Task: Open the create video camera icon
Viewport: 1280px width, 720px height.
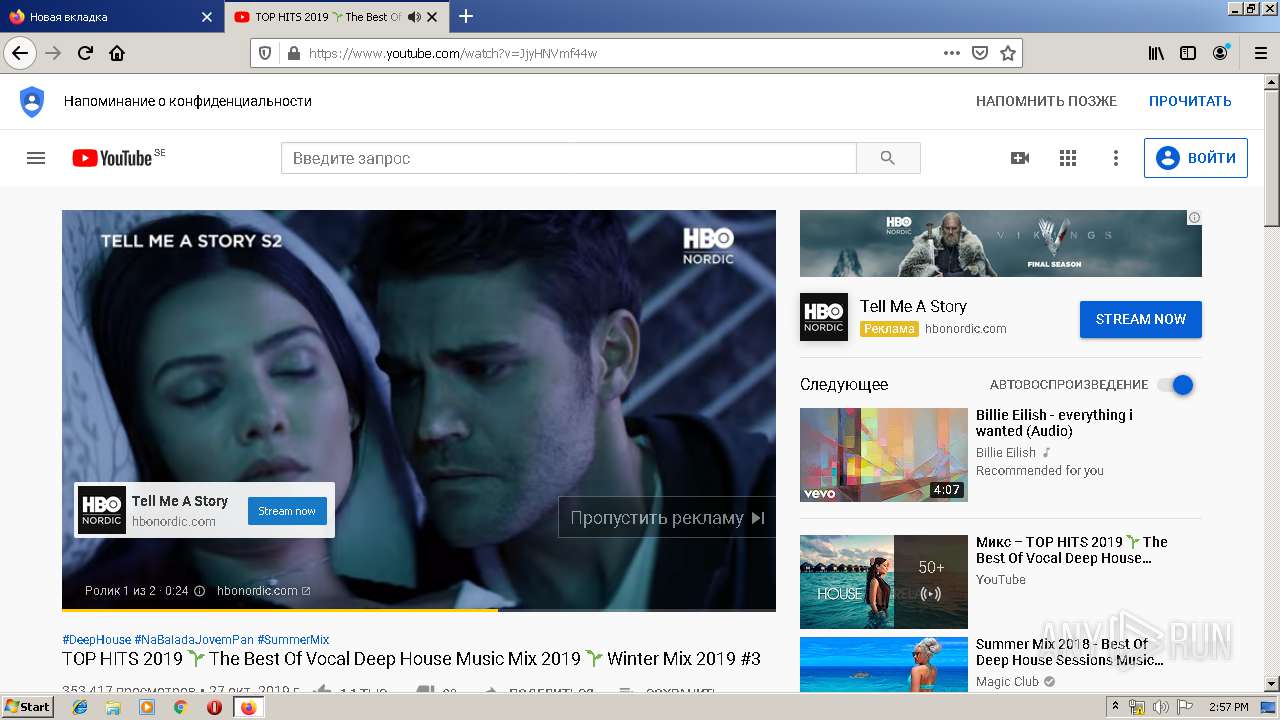Action: pyautogui.click(x=1020, y=158)
